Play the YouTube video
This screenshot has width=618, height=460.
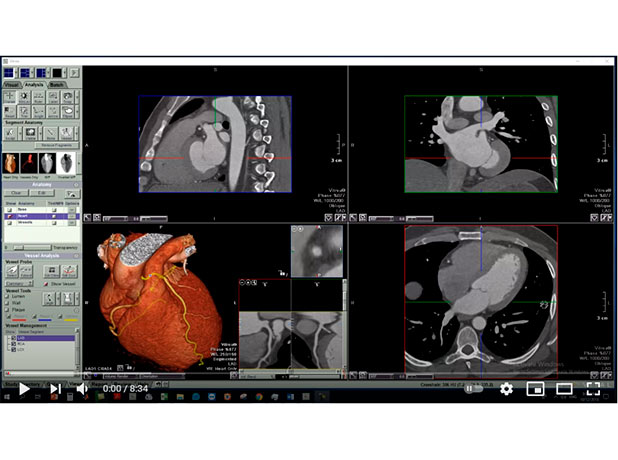pyautogui.click(x=23, y=388)
